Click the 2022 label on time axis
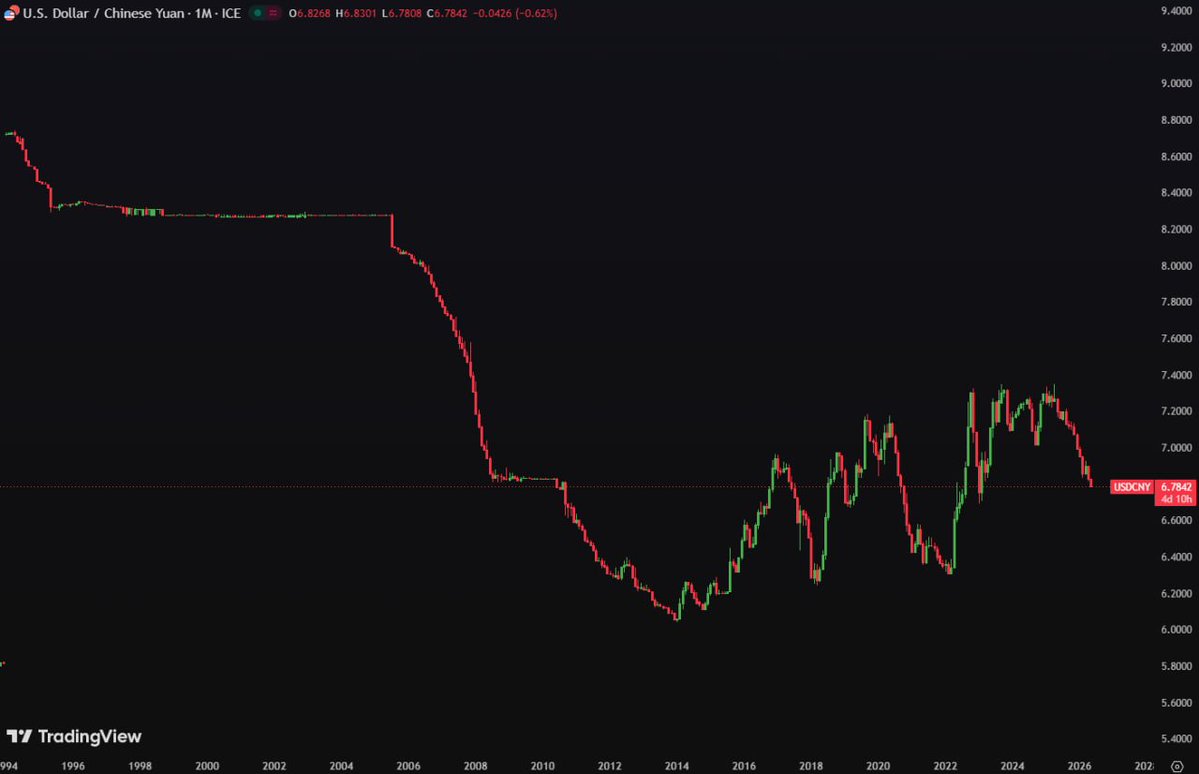The width and height of the screenshot is (1199, 774). click(x=945, y=766)
